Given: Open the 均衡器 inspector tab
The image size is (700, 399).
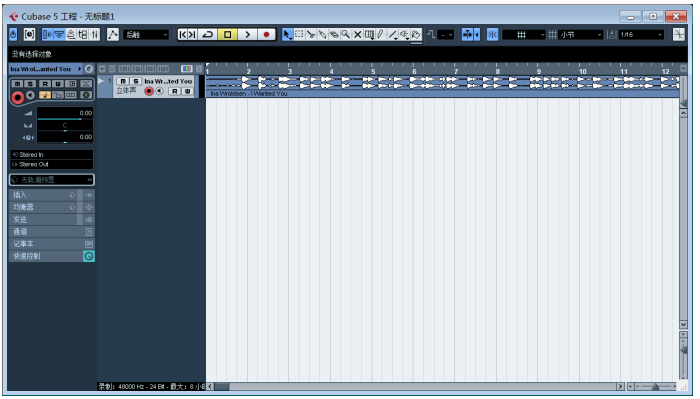Looking at the screenshot, I should click(x=42, y=207).
